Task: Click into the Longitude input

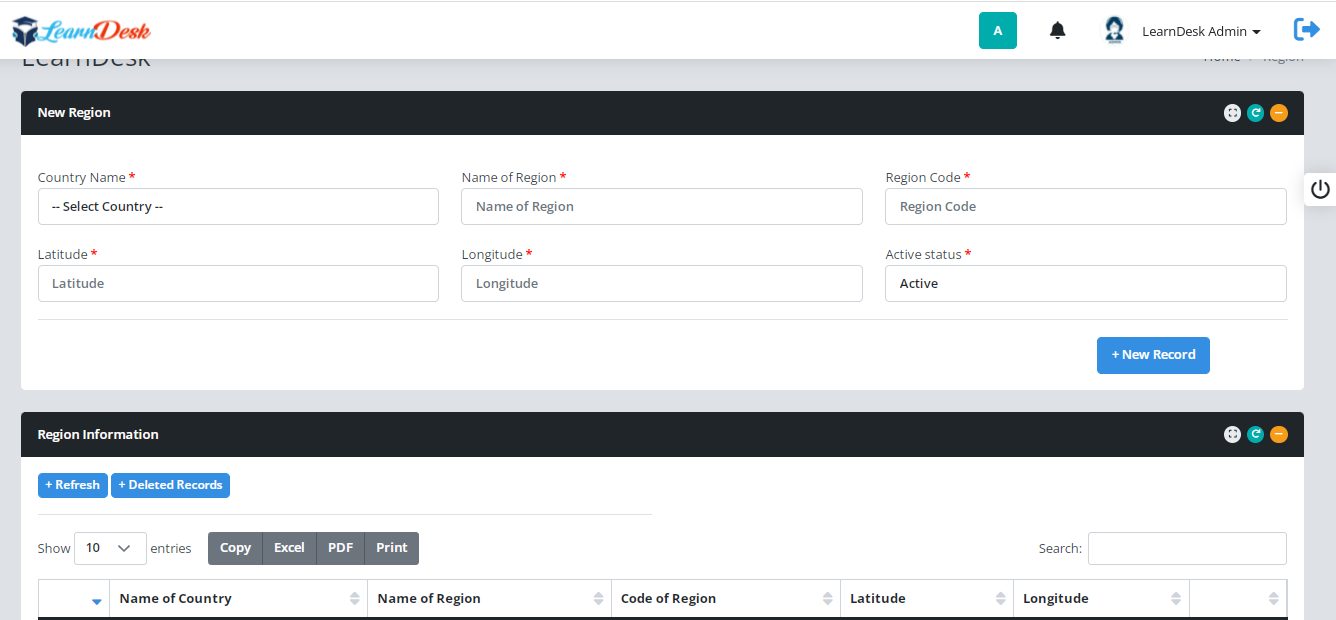Action: (x=662, y=283)
